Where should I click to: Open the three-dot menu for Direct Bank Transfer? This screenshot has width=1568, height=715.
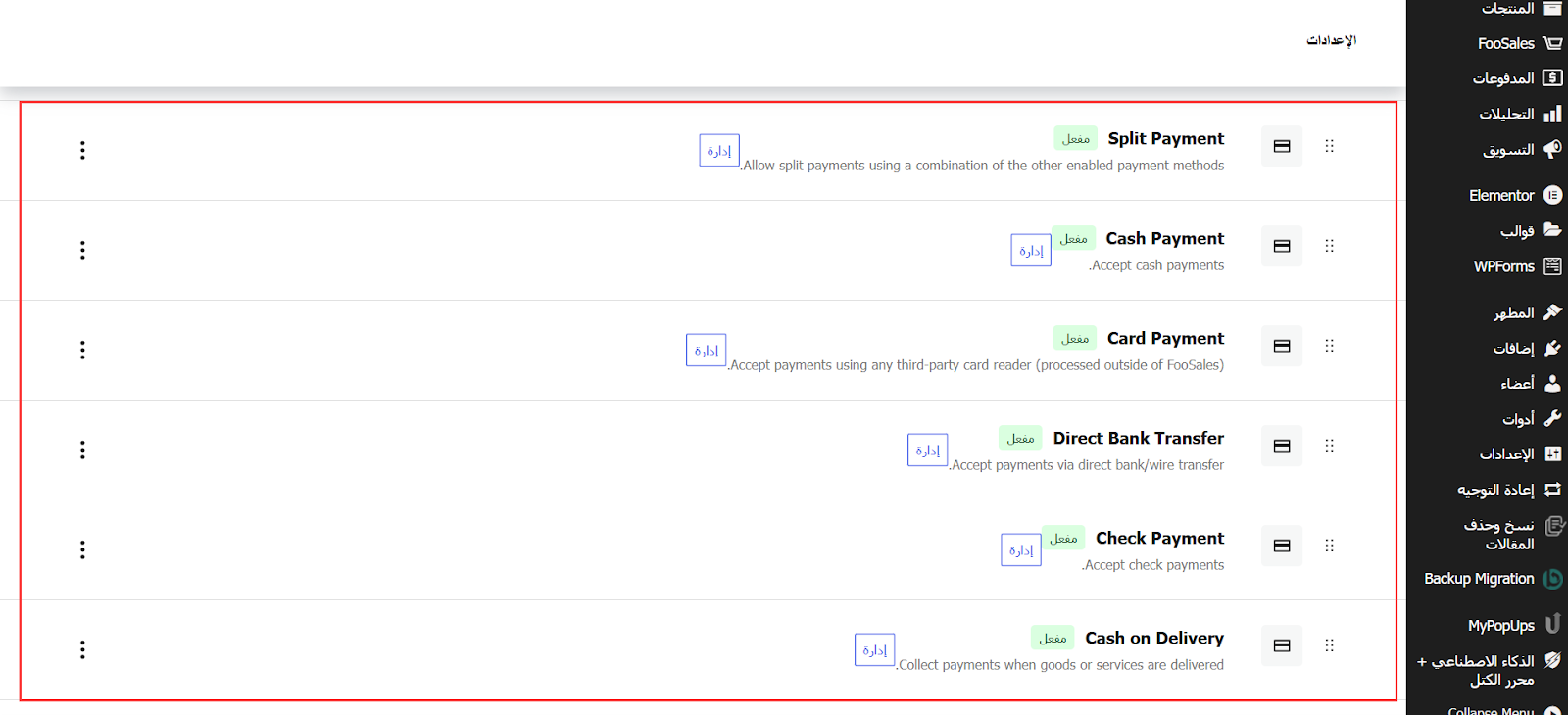pyautogui.click(x=82, y=450)
